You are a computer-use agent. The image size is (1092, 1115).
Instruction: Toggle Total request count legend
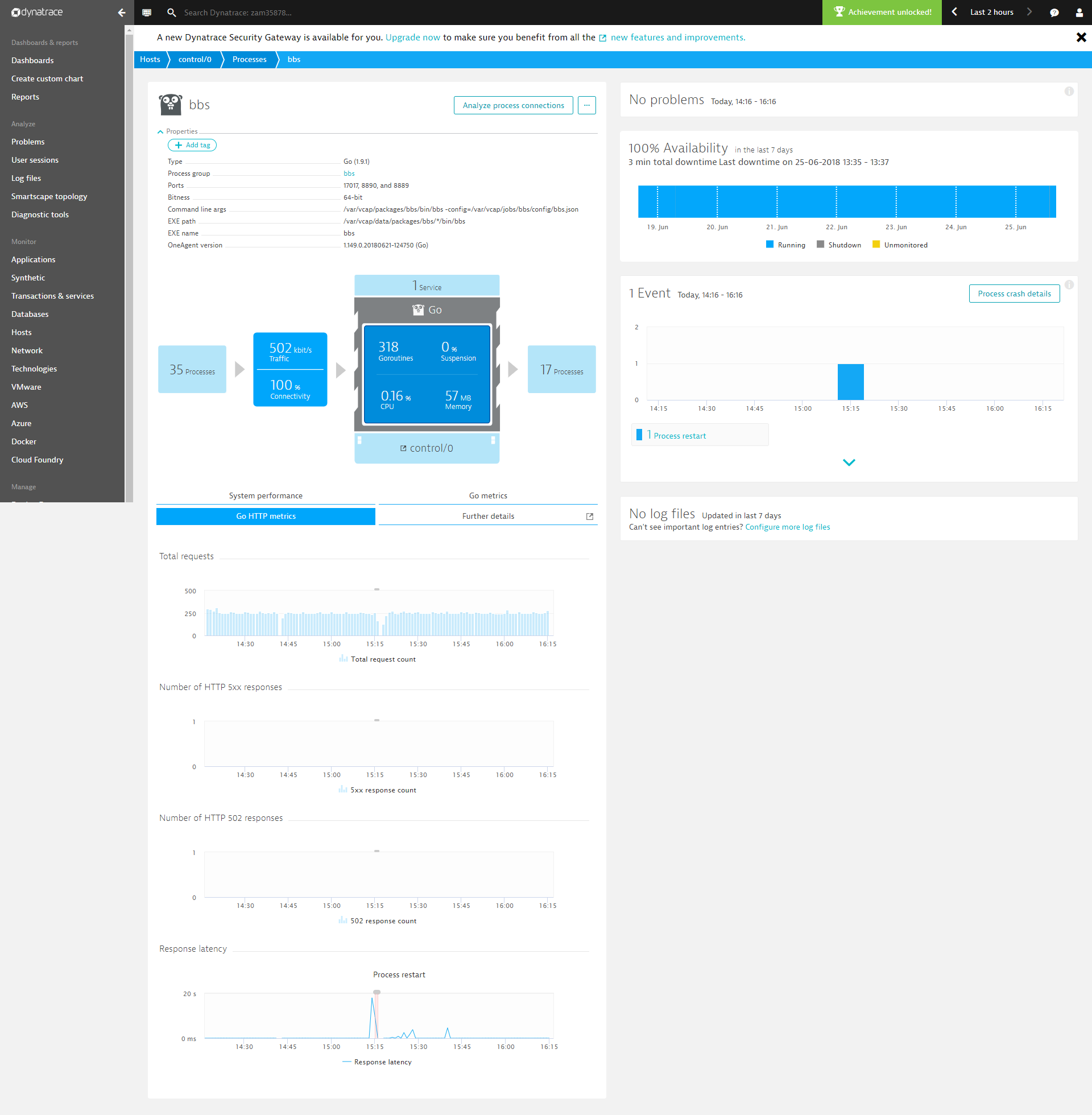378,659
